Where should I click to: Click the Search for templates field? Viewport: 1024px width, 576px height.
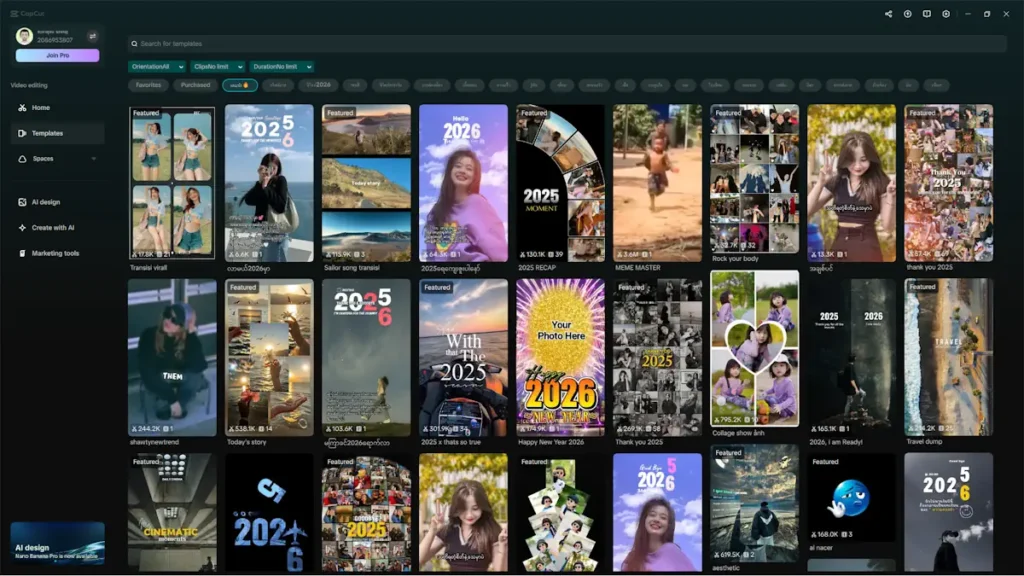pyautogui.click(x=567, y=44)
